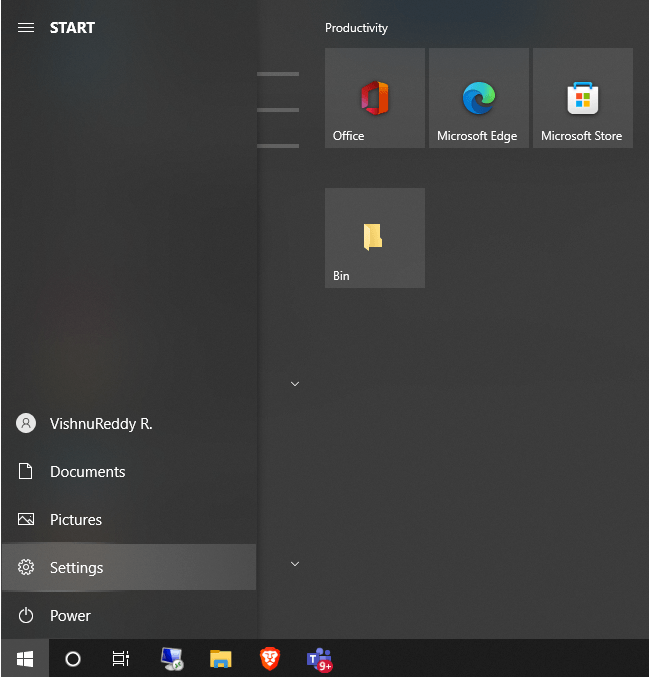Open the Microsoft Store tile
Image resolution: width=649 pixels, height=677 pixels.
pyautogui.click(x=583, y=98)
